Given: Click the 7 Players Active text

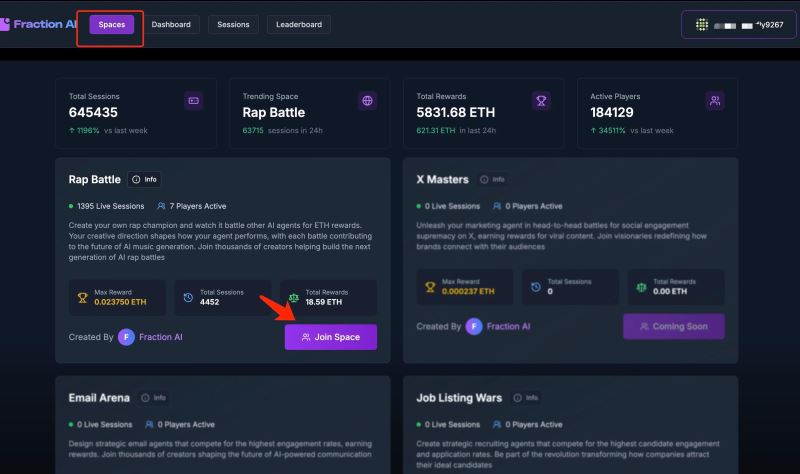Looking at the screenshot, I should pos(198,206).
